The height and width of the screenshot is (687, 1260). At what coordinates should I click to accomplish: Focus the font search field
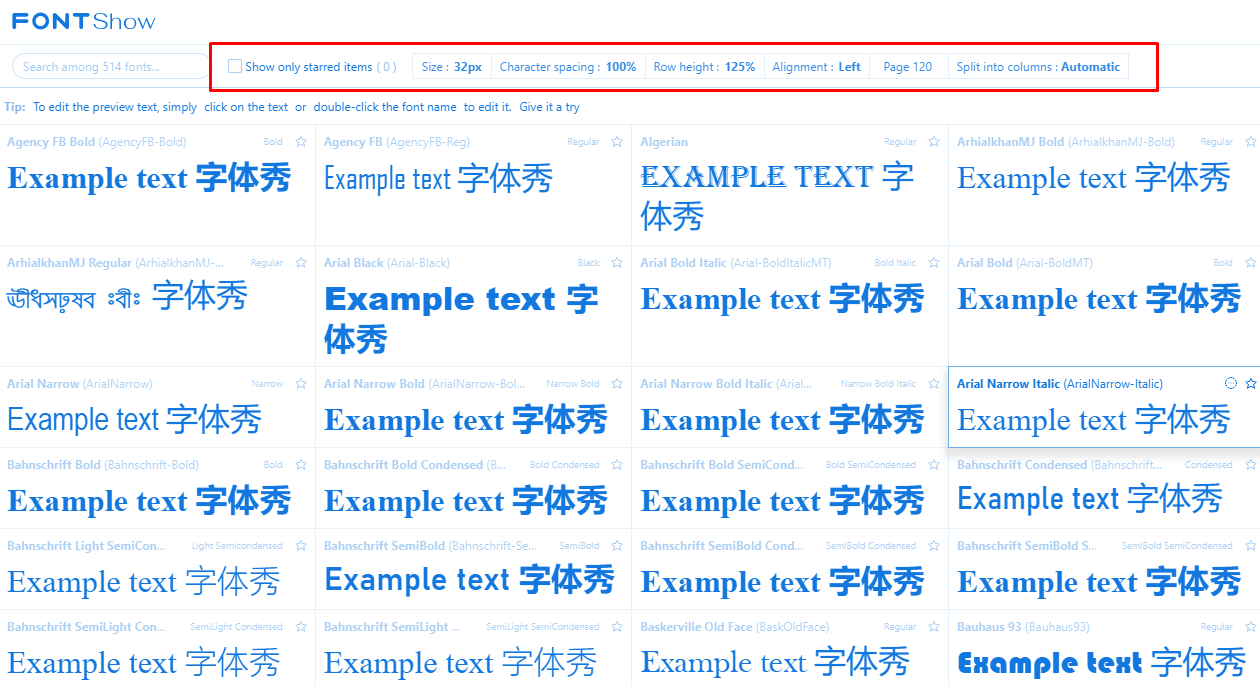click(112, 67)
